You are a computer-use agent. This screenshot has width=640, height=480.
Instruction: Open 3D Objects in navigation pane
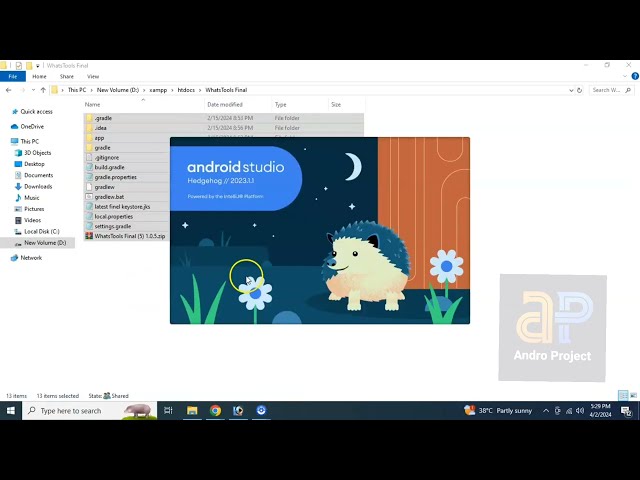pyautogui.click(x=33, y=153)
